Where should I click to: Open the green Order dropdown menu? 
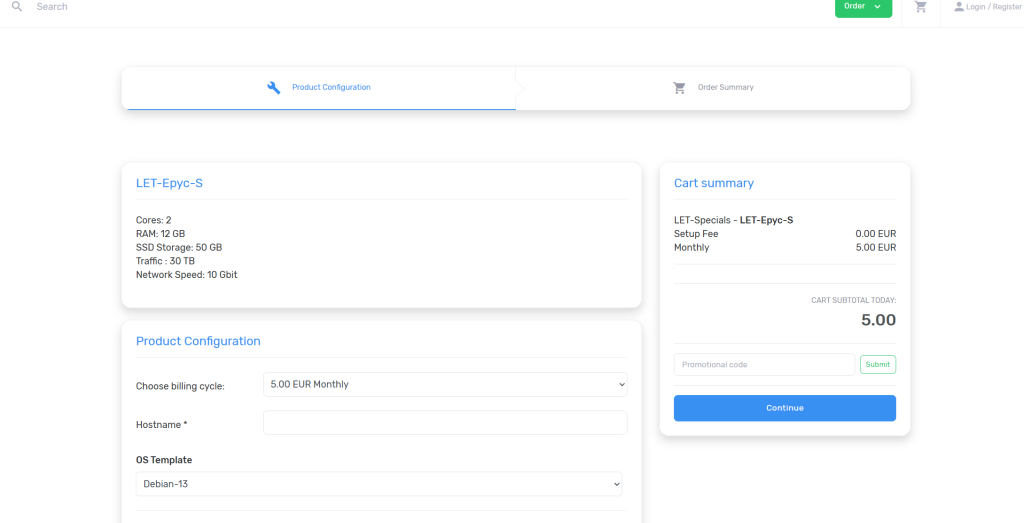[862, 7]
